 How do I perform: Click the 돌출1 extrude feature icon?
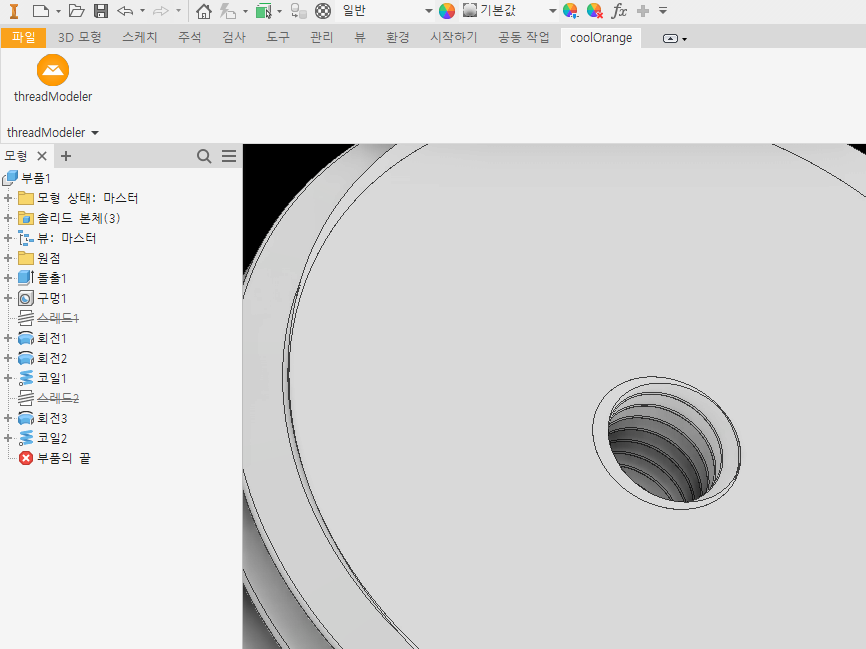(x=25, y=278)
